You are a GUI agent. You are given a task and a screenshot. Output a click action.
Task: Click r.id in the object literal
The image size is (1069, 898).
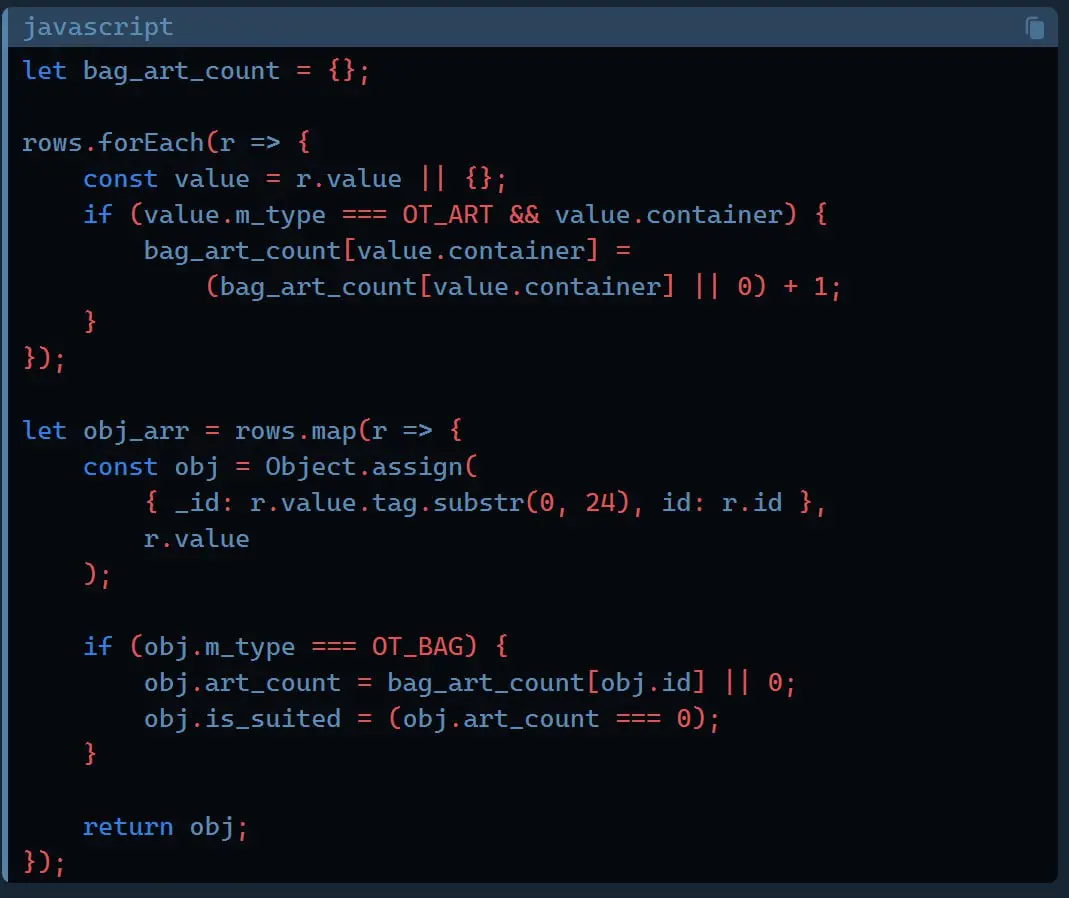(751, 503)
